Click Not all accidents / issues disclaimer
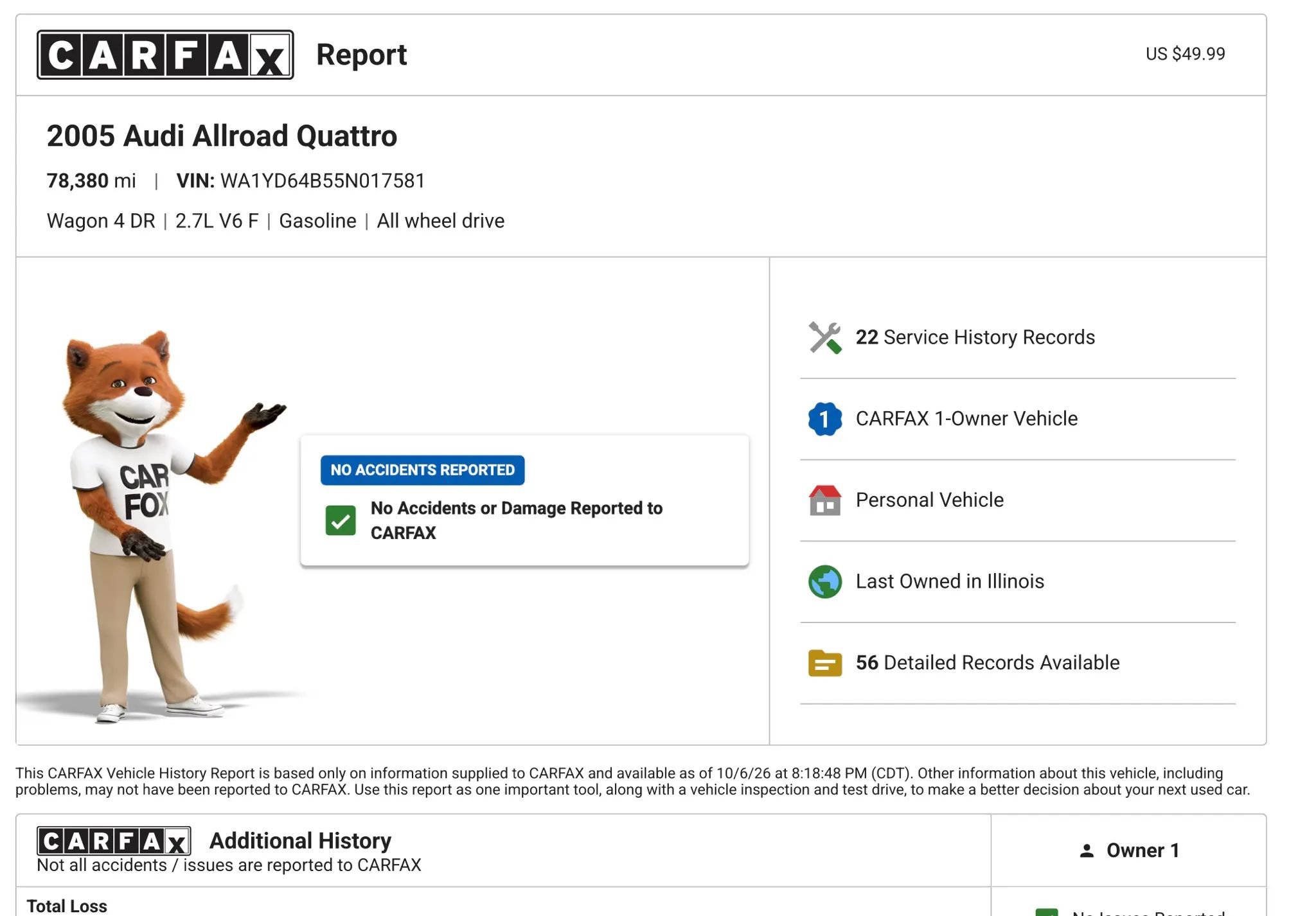The width and height of the screenshot is (1316, 916). coord(229,865)
